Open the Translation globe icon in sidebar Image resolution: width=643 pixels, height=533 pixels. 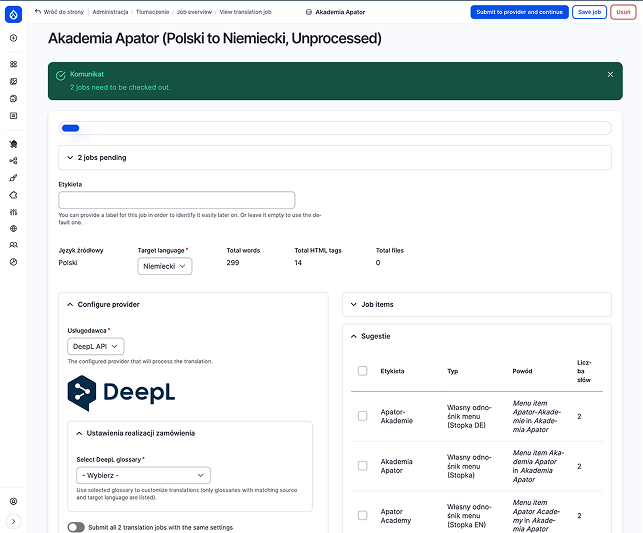point(14,228)
